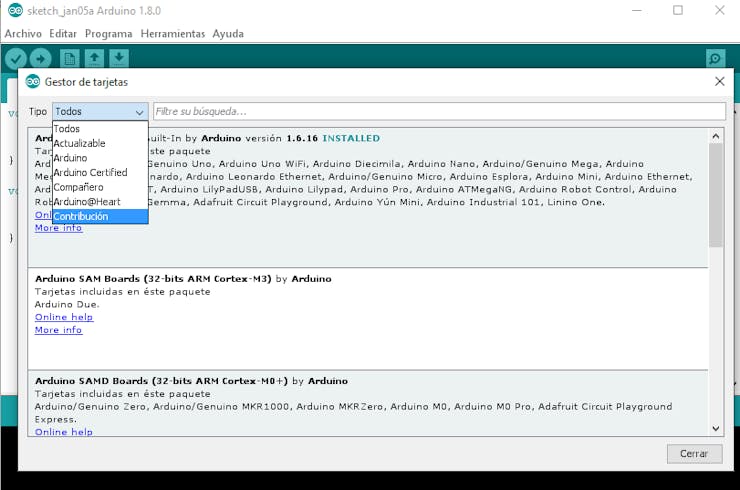The width and height of the screenshot is (740, 490).
Task: Click the Open sketch up-arrow icon
Action: click(94, 59)
